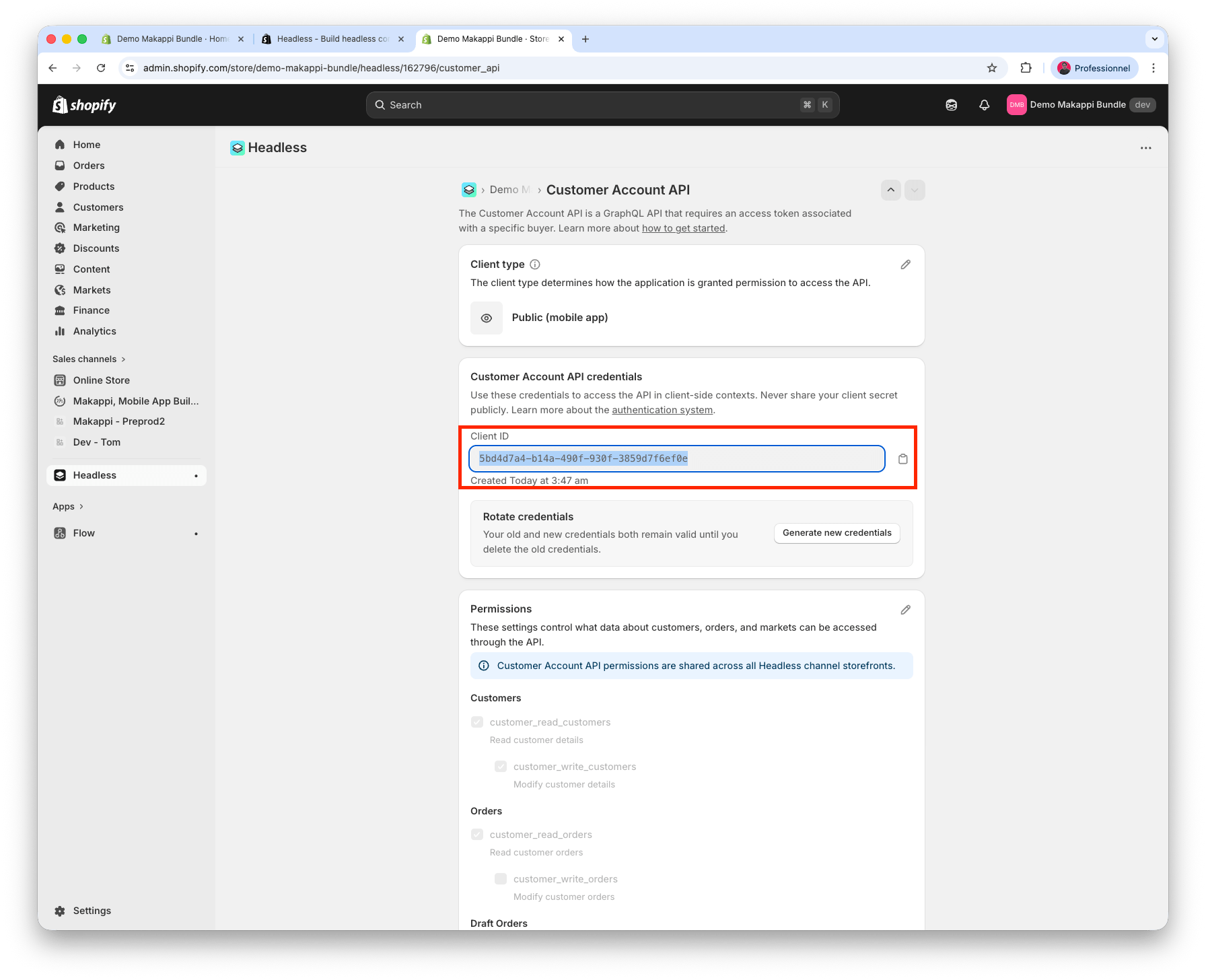1206x980 pixels.
Task: Toggle the customer_read_customers checkbox
Action: (x=477, y=722)
